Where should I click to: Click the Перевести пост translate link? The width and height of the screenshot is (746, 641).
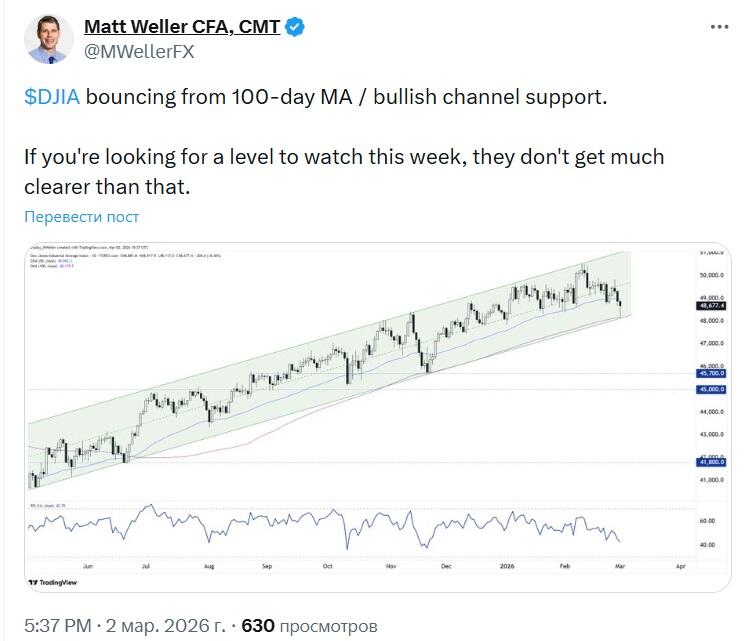(x=82, y=216)
